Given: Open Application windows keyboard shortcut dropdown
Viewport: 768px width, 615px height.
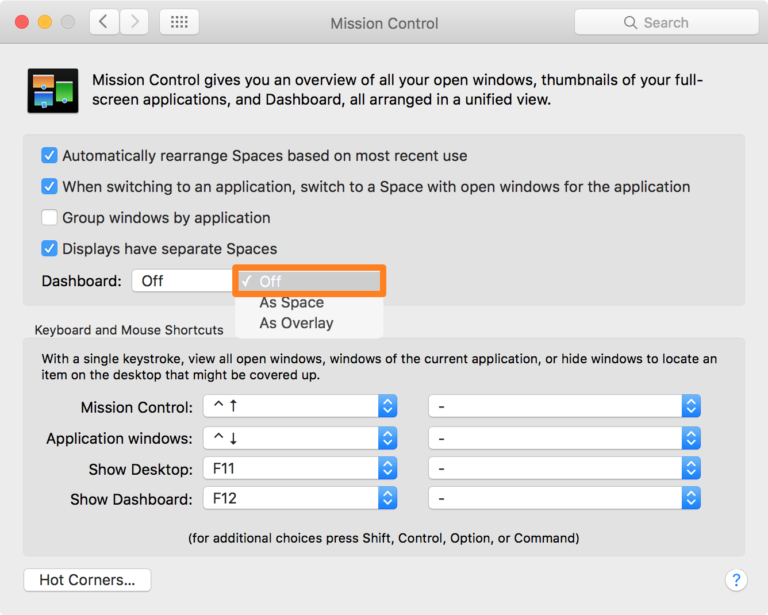Looking at the screenshot, I should (300, 438).
